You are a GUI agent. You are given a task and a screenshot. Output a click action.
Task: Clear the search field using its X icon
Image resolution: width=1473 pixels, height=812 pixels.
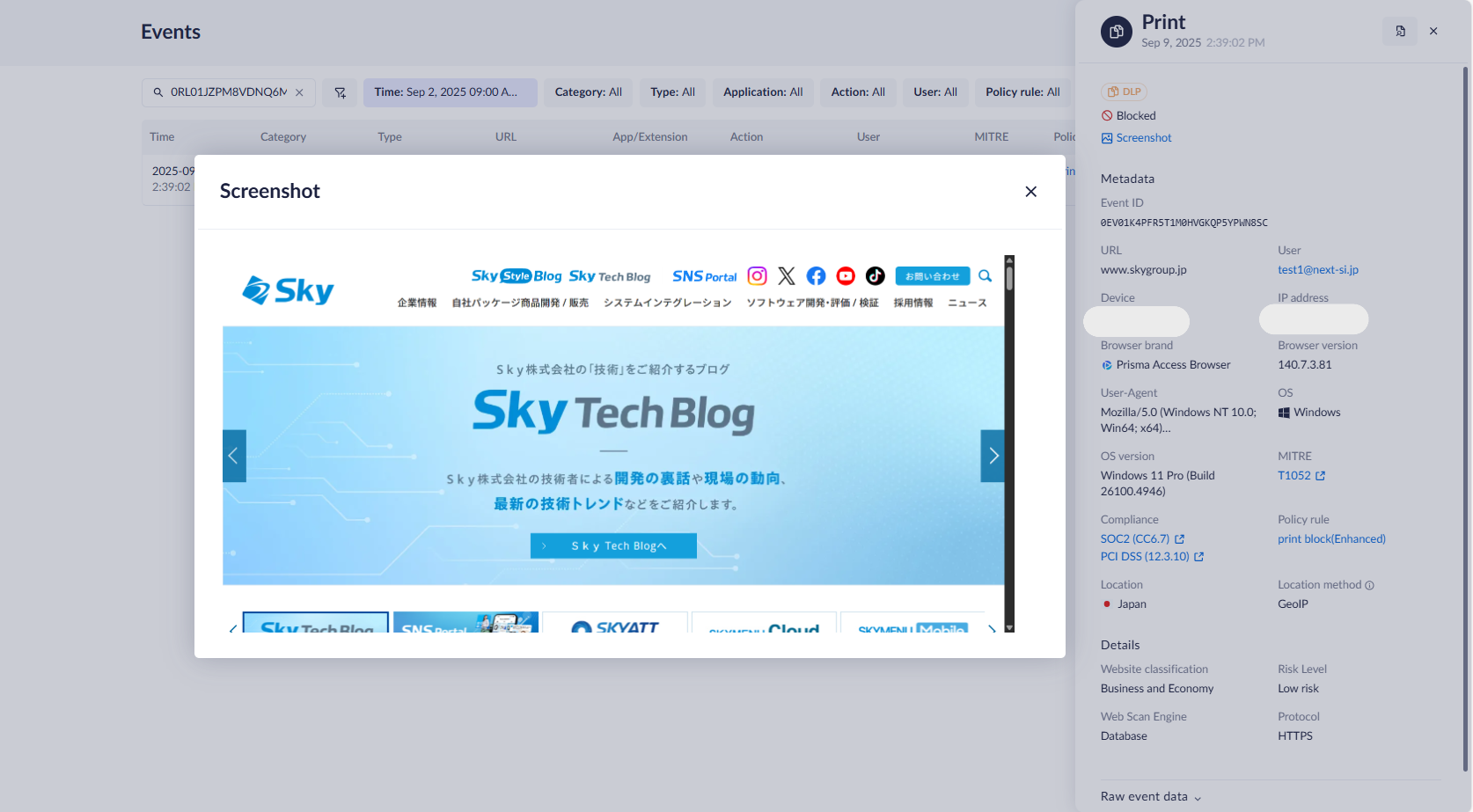tap(299, 92)
